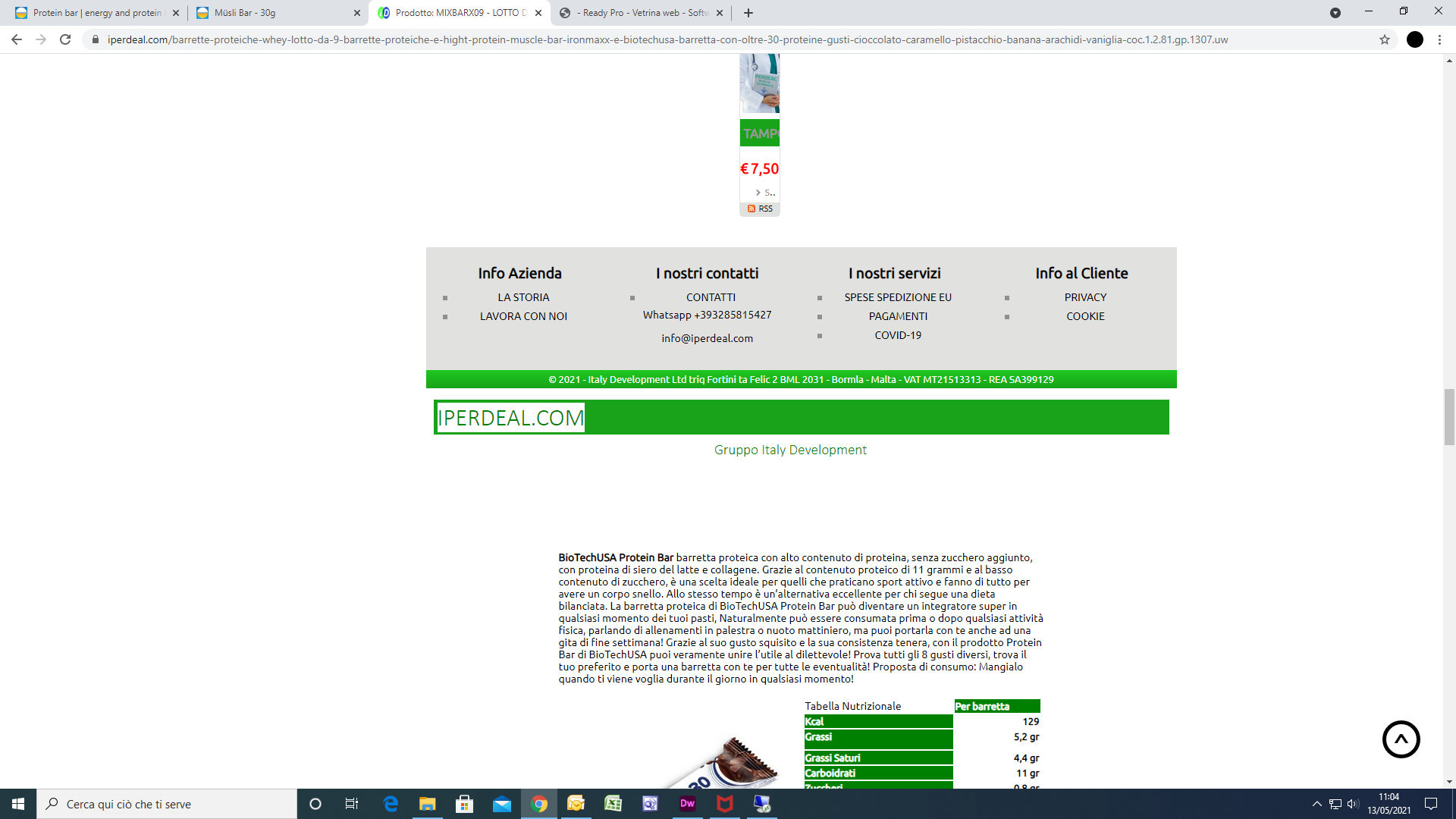This screenshot has width=1456, height=819.
Task: Open Chrome from taskbar
Action: (x=539, y=804)
